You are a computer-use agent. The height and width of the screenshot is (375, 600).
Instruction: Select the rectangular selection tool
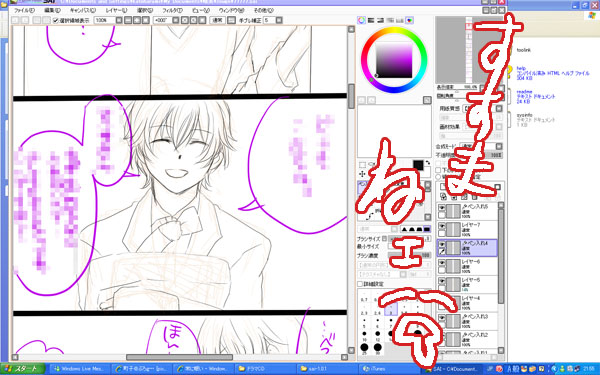point(362,165)
